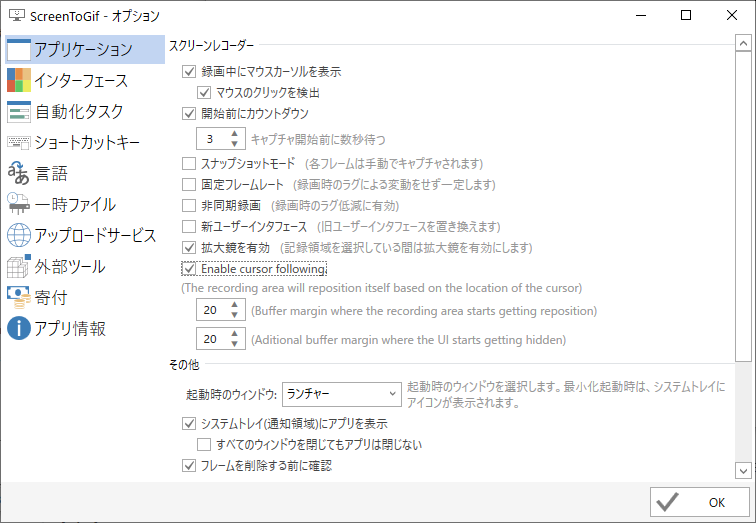Click the OK button

pyautogui.click(x=700, y=502)
